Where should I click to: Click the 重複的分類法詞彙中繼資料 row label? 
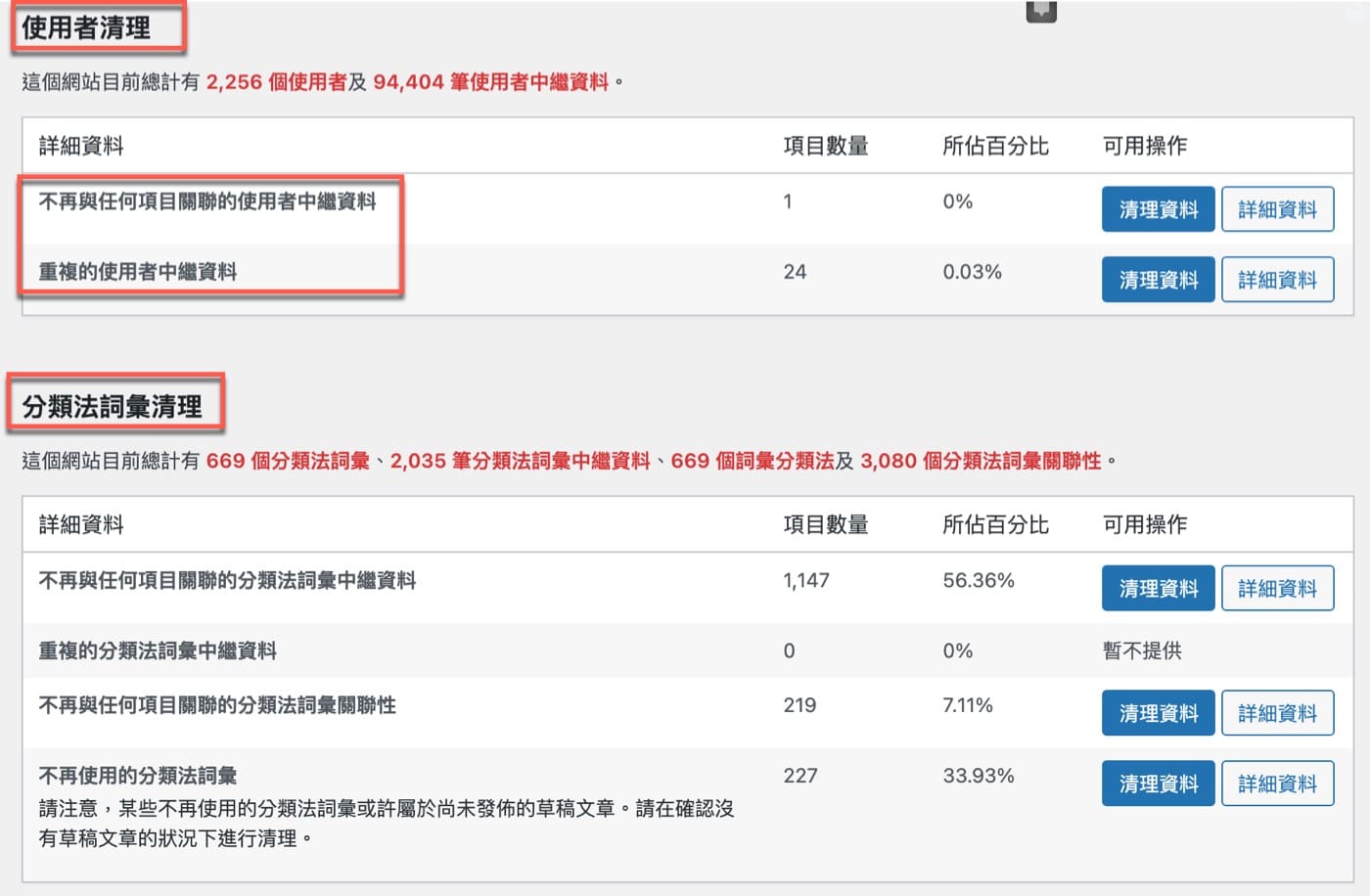pyautogui.click(x=158, y=650)
